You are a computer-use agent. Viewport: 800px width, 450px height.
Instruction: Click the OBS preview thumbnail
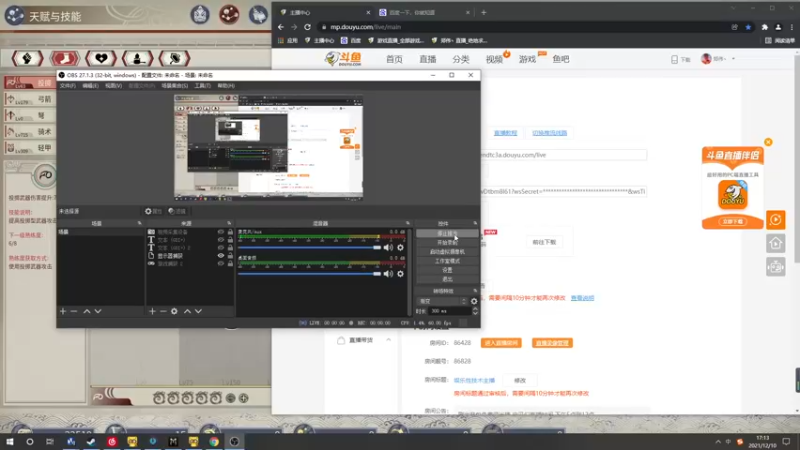pos(268,147)
